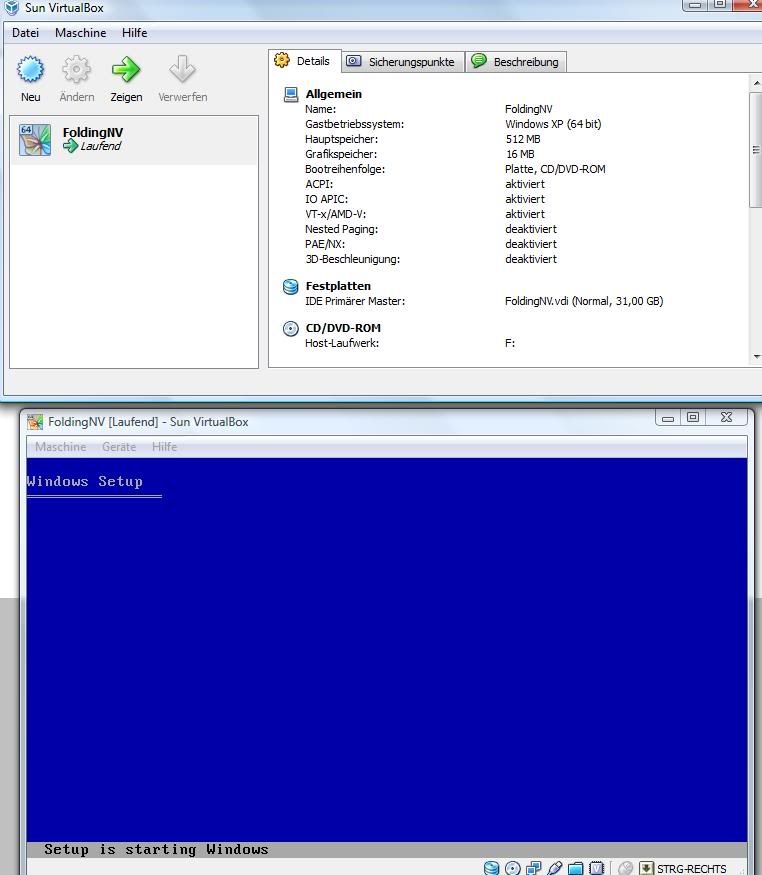The width and height of the screenshot is (762, 875).
Task: Click the 'Nested Paging:' label
Action: pyautogui.click(x=341, y=229)
